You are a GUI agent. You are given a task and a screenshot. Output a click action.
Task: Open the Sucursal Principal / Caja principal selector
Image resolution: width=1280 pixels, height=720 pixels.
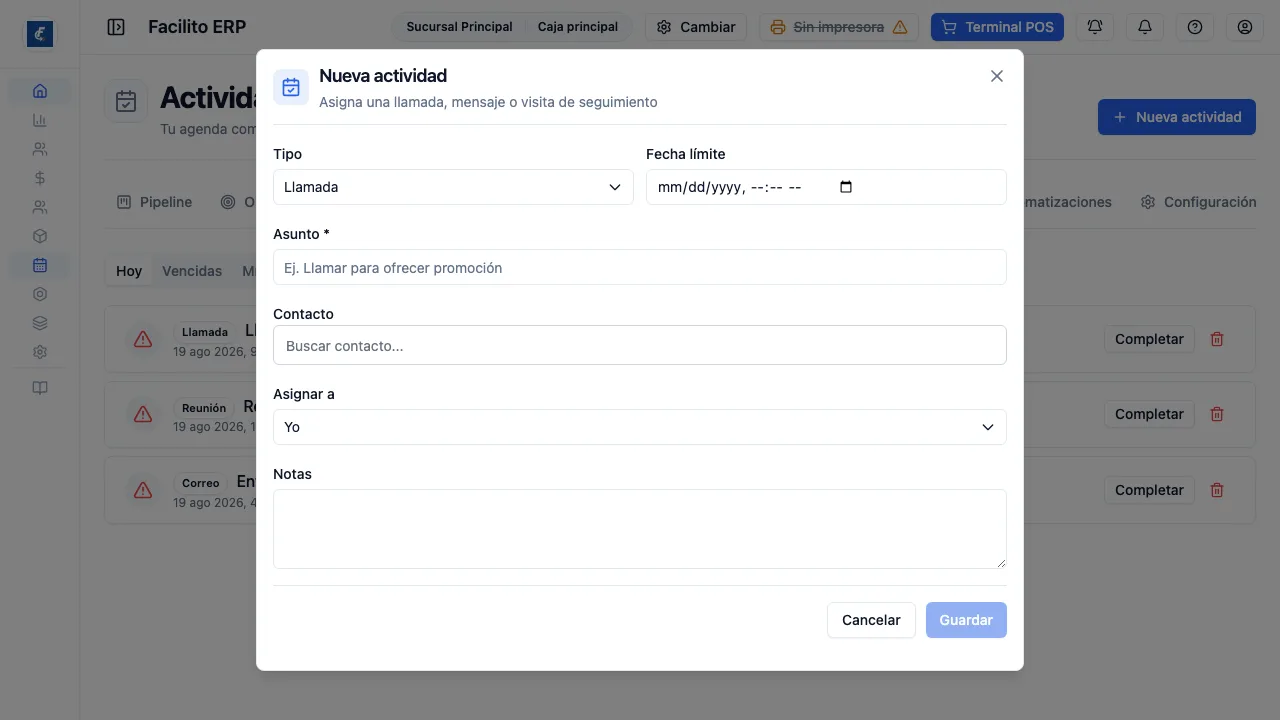coord(512,27)
